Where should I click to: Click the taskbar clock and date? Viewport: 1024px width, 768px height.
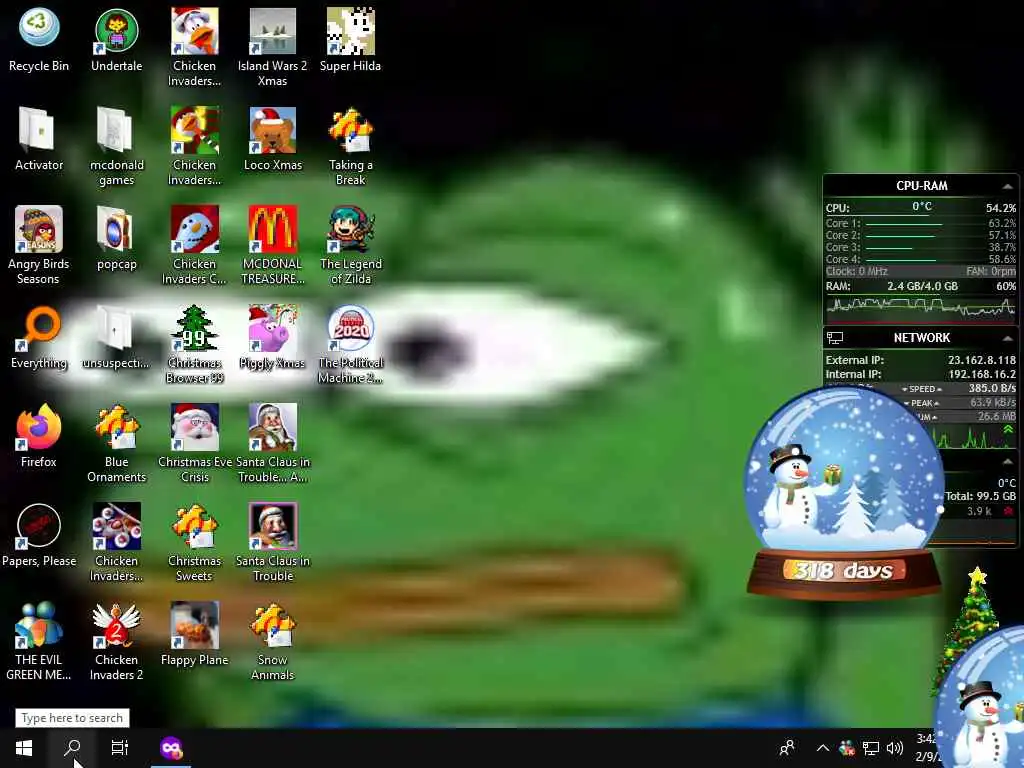point(926,748)
